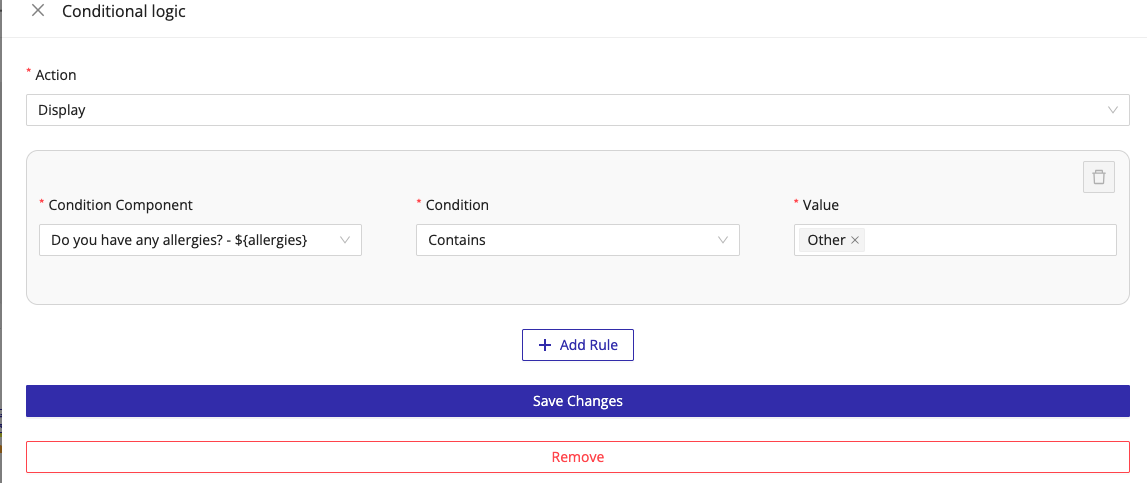Image resolution: width=1147 pixels, height=483 pixels.
Task: Click the Action field label
Action: (x=56, y=75)
